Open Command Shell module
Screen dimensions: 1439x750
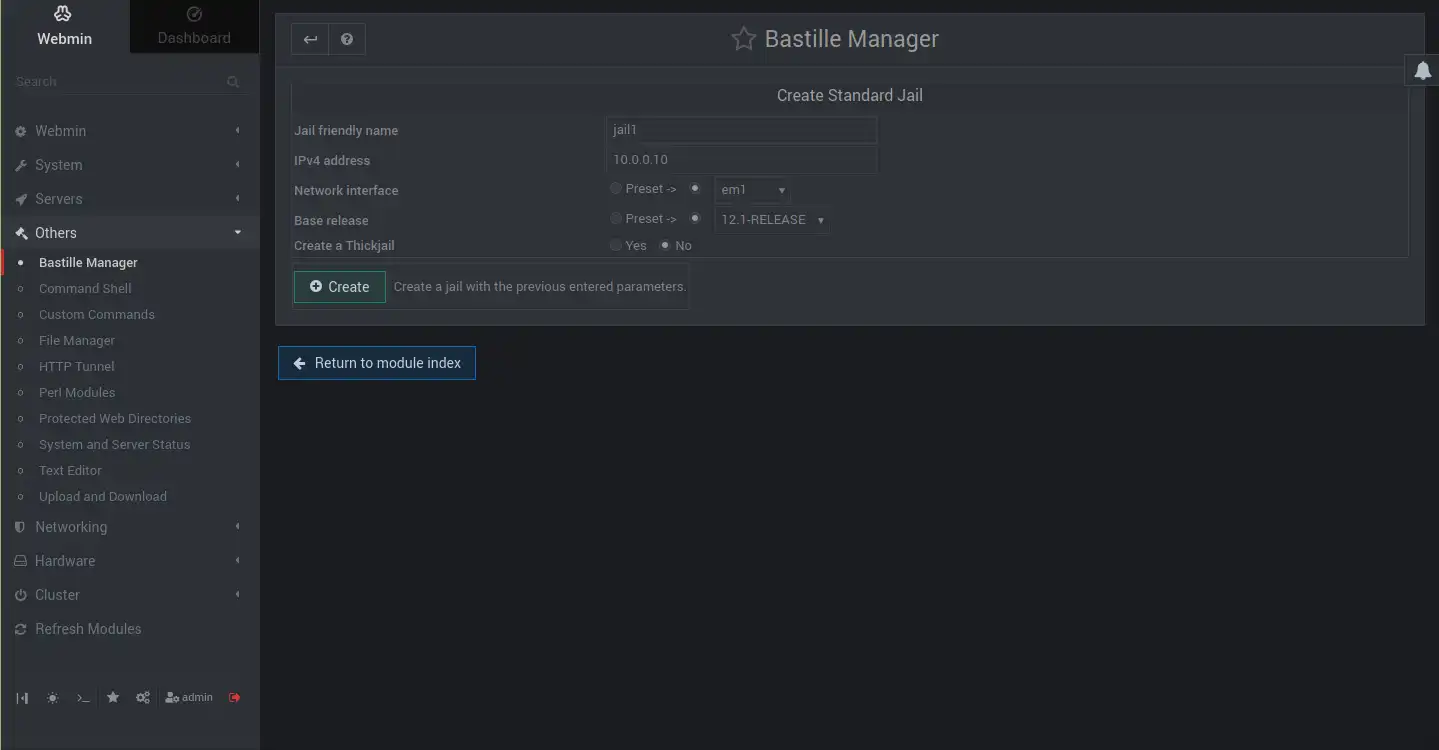[x=85, y=289]
